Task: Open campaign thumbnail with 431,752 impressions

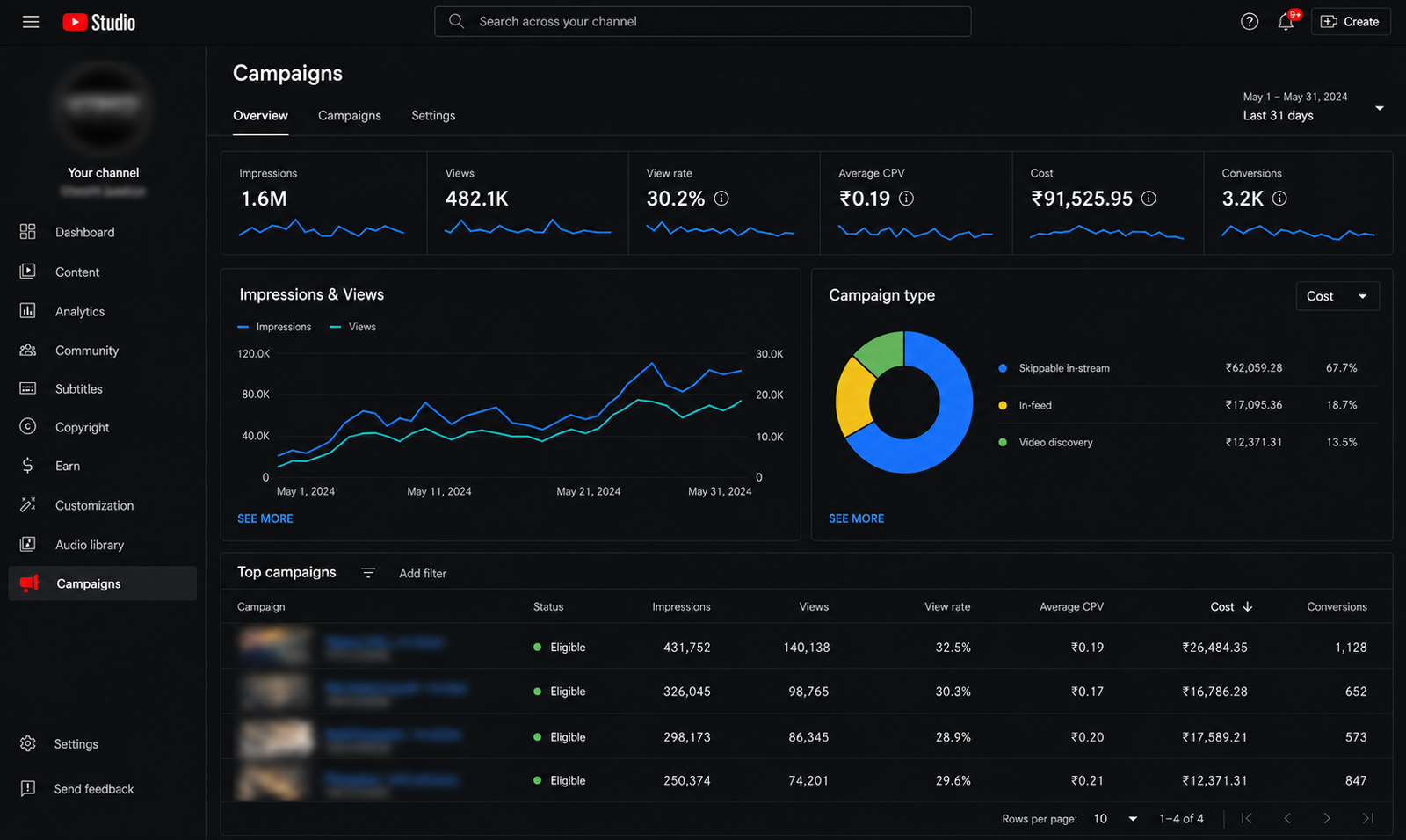Action: (275, 646)
